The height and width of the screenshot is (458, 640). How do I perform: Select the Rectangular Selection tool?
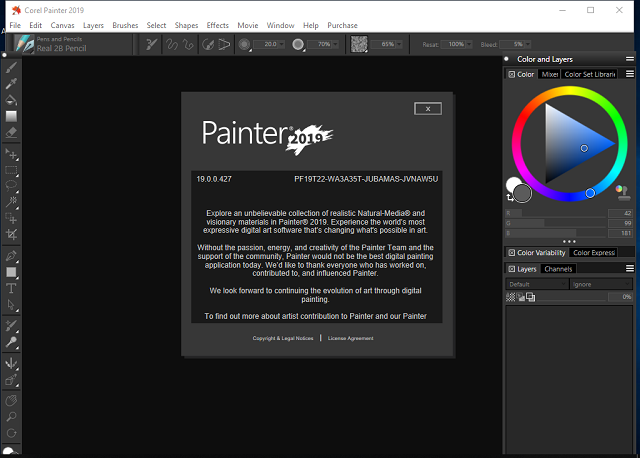tap(11, 170)
